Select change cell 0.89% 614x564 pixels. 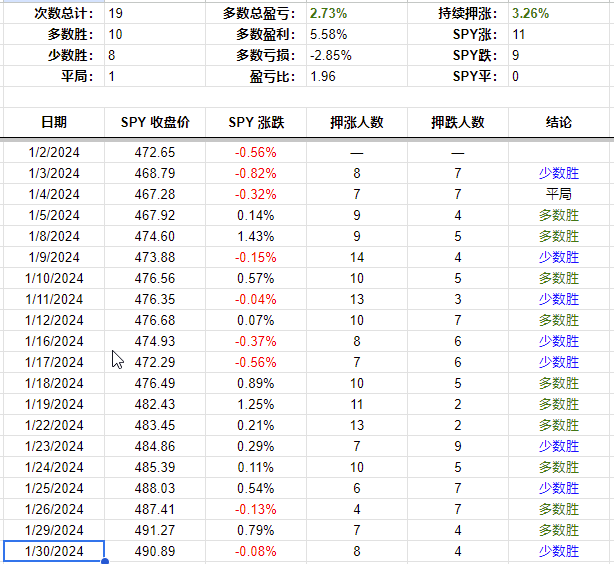click(x=256, y=383)
